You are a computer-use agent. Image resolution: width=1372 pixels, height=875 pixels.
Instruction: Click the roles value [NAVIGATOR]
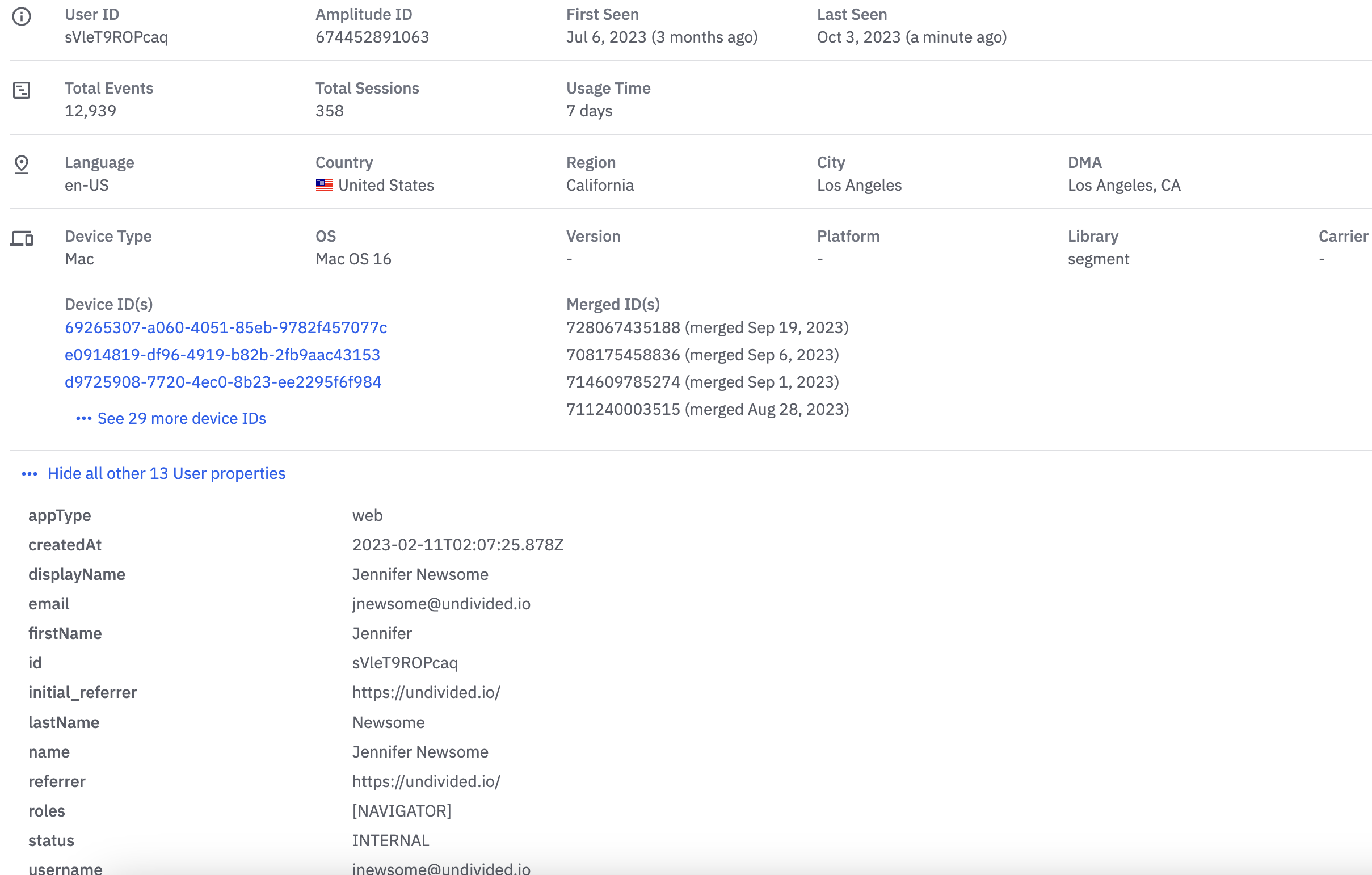coord(401,811)
